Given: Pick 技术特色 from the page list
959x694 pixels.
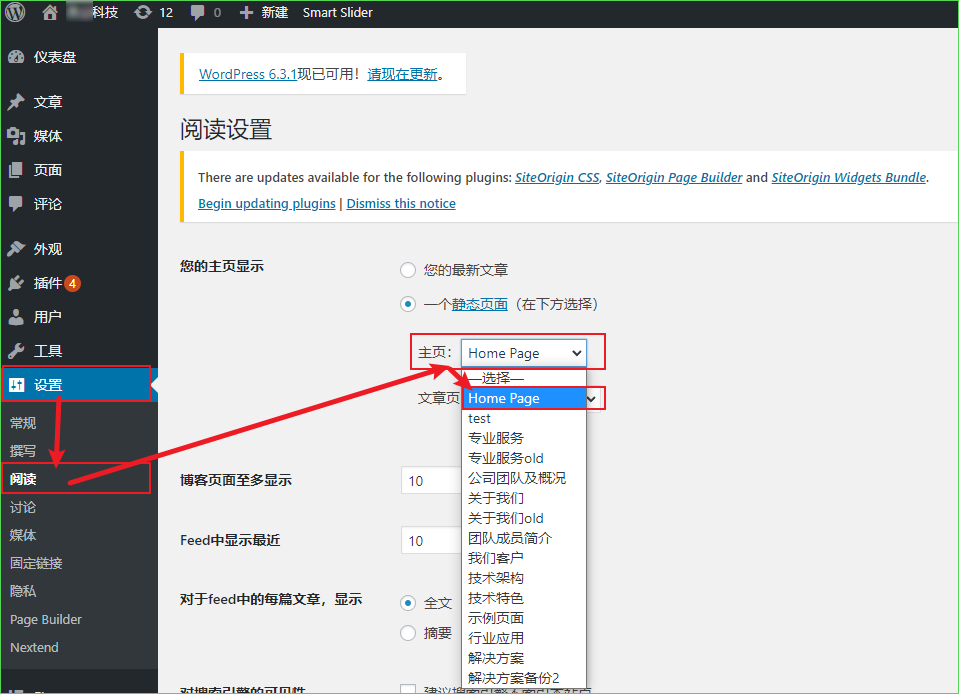Looking at the screenshot, I should [524, 598].
